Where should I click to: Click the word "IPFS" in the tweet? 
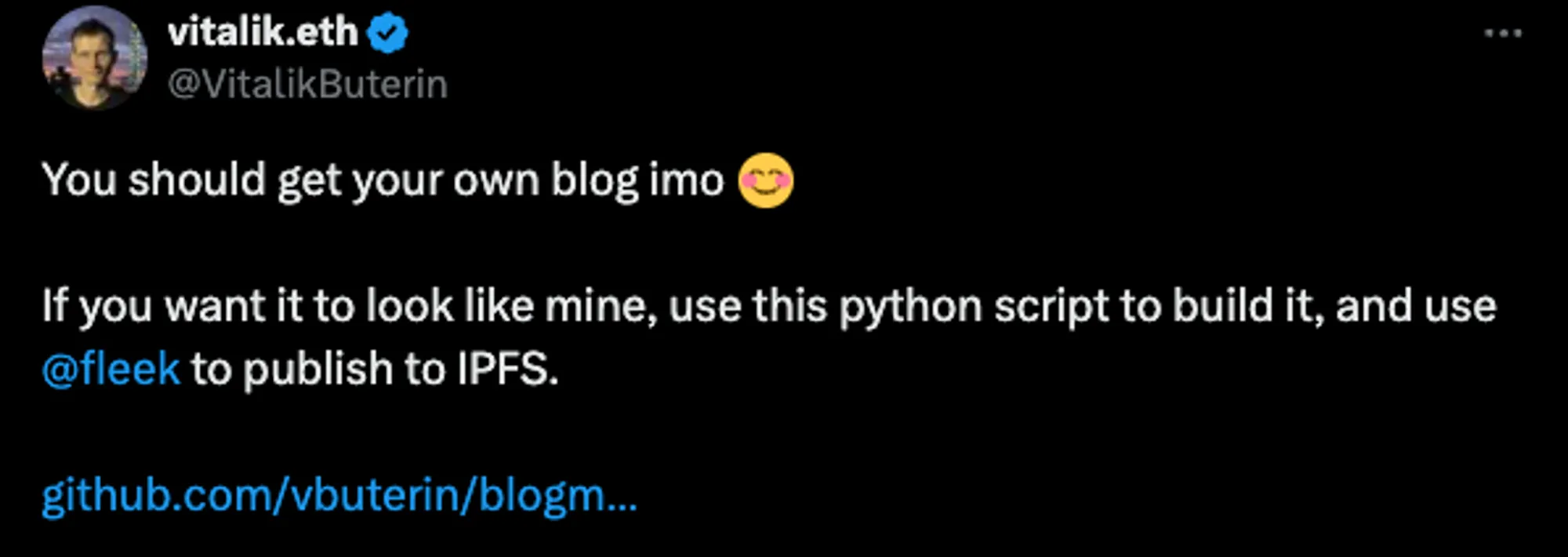(506, 369)
